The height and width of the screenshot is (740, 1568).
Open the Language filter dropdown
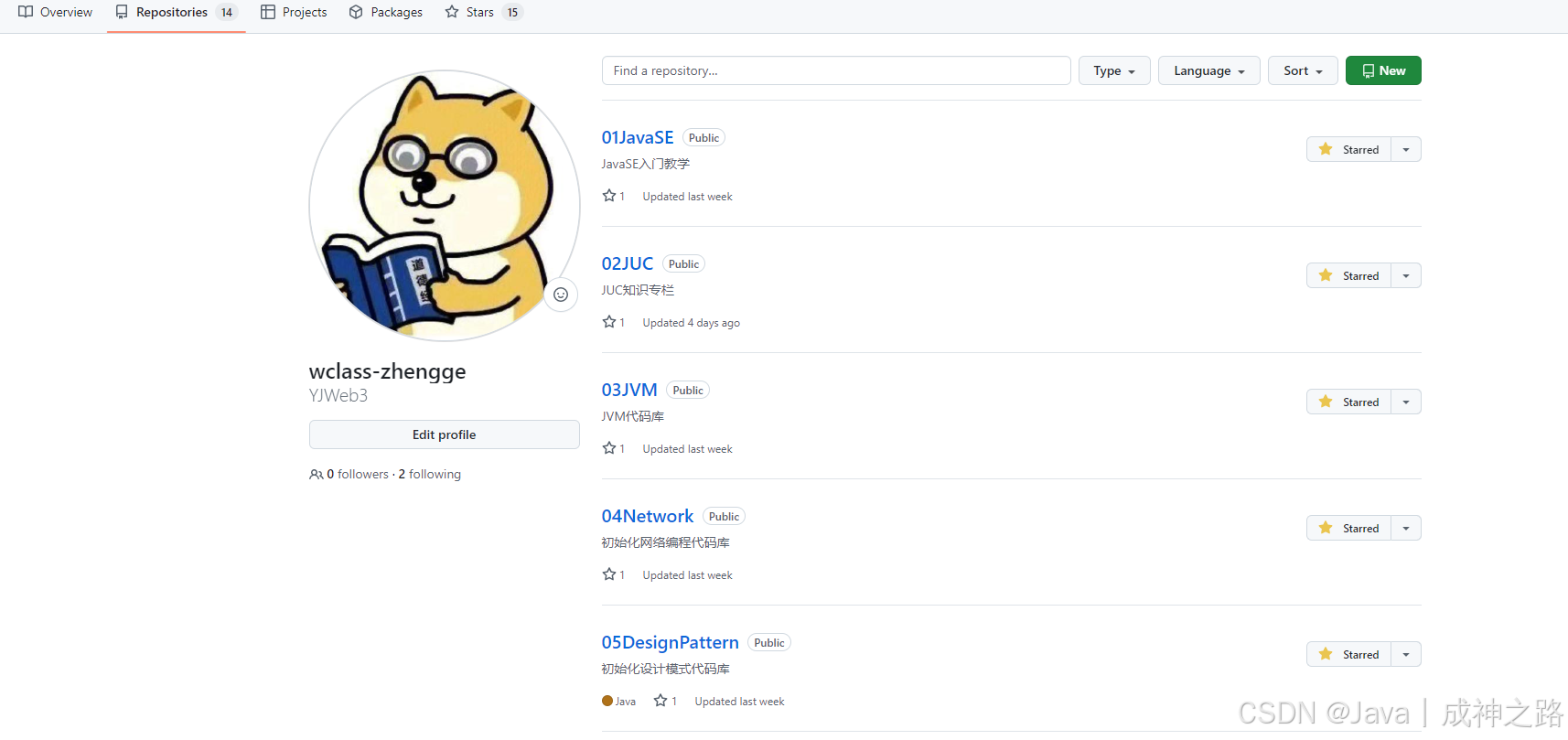coord(1208,70)
